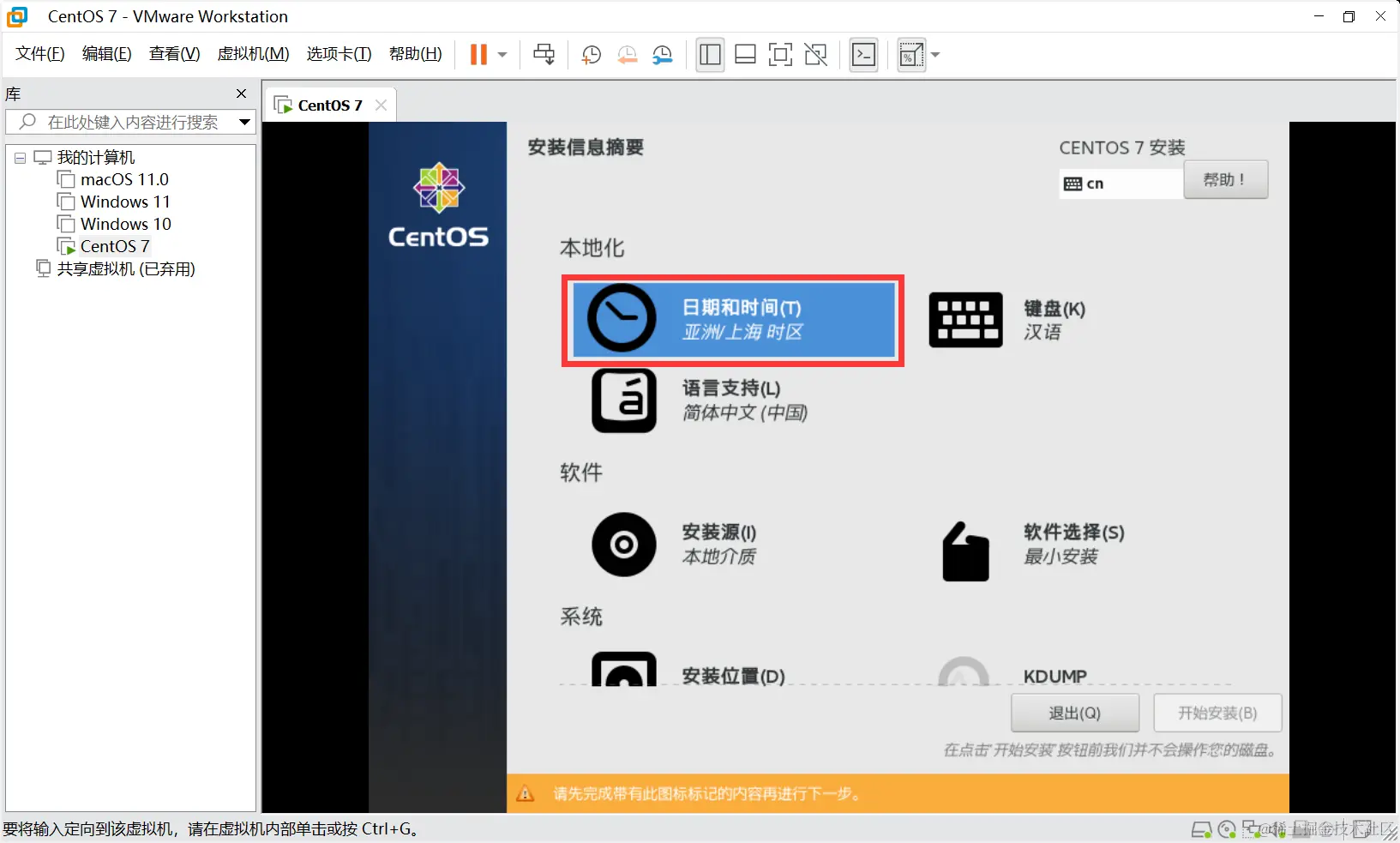Screen dimensions: 1400x843
Task: Select Windows 11 in the library
Action: pos(125,202)
